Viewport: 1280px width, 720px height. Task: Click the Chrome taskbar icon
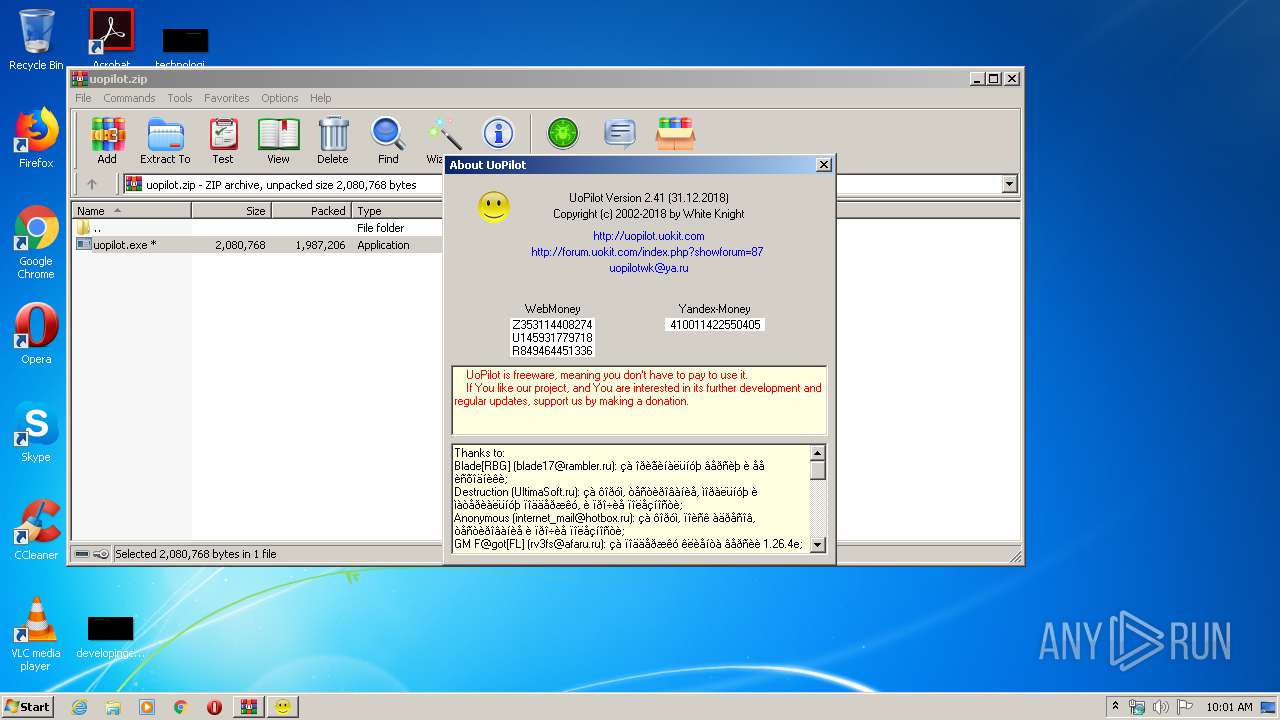[x=181, y=707]
